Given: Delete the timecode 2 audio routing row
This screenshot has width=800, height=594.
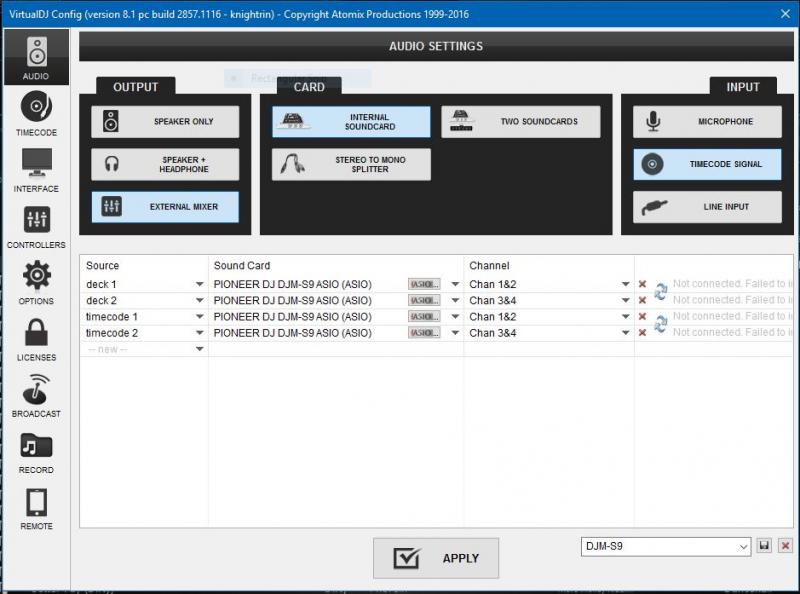Looking at the screenshot, I should pyautogui.click(x=642, y=333).
